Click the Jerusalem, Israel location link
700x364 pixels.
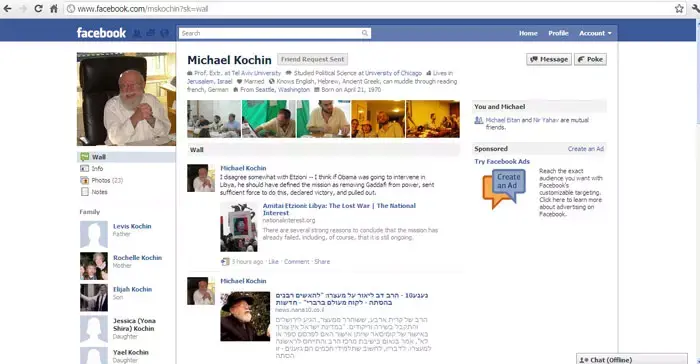pyautogui.click(x=209, y=81)
